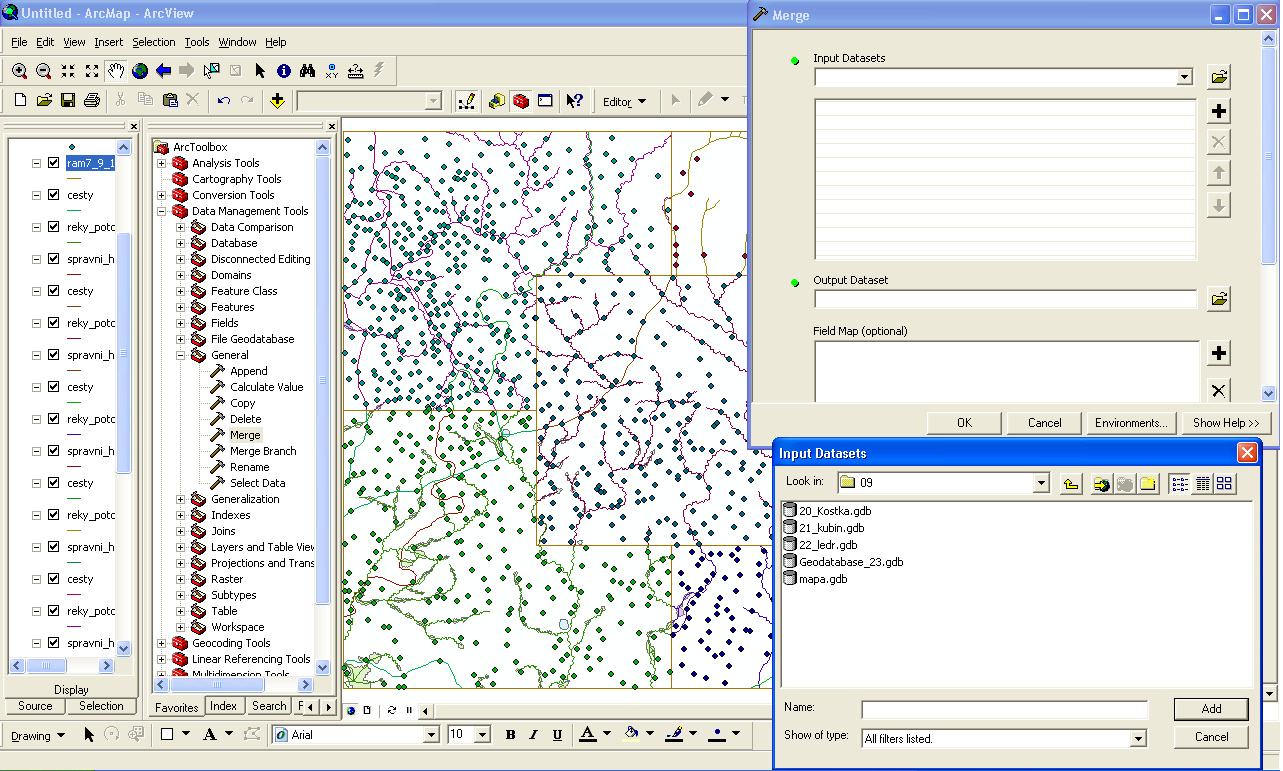The image size is (1283, 771).
Task: Click the Font Color swatch button
Action: pyautogui.click(x=588, y=735)
